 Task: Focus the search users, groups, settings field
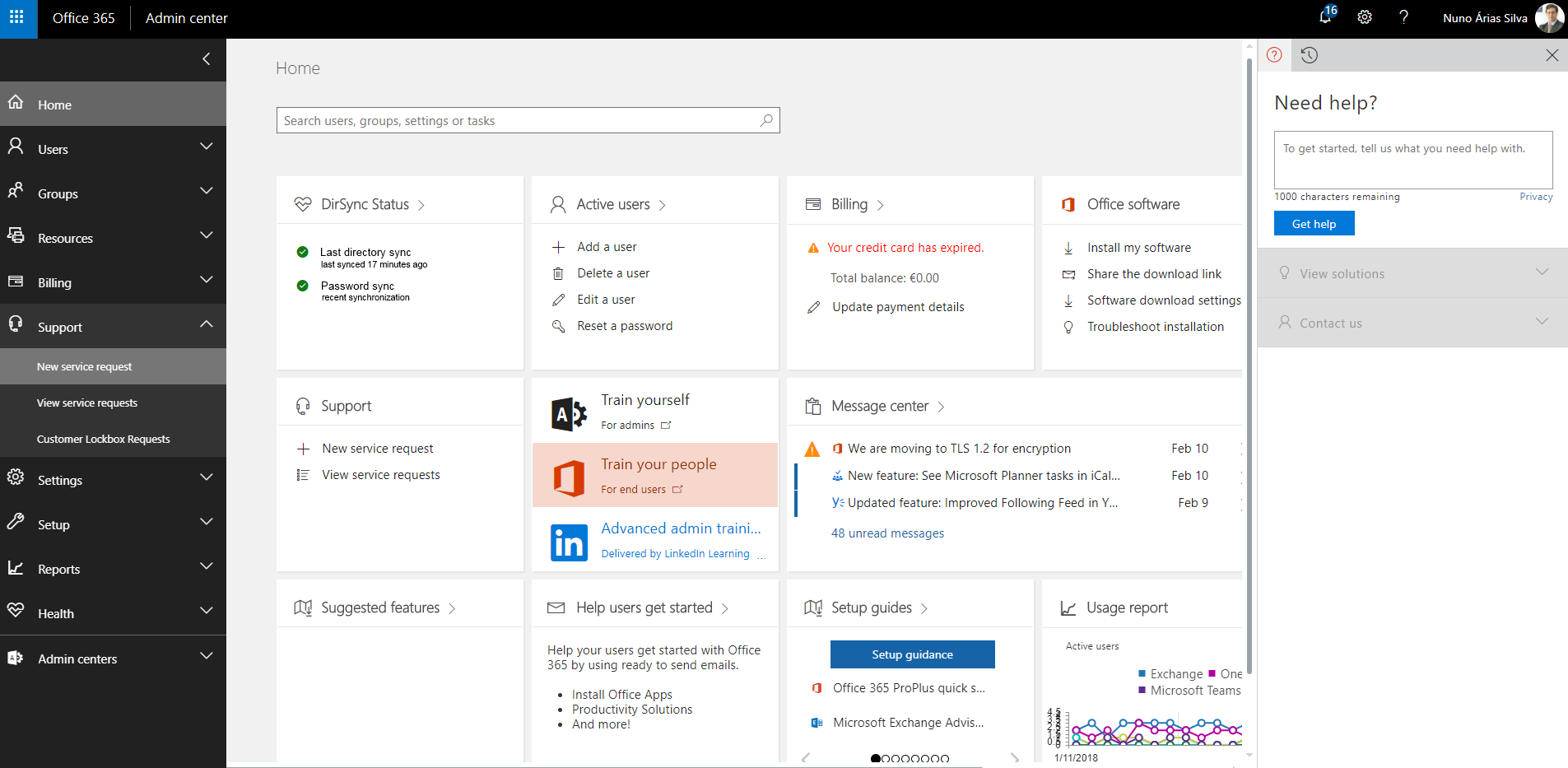pos(528,120)
